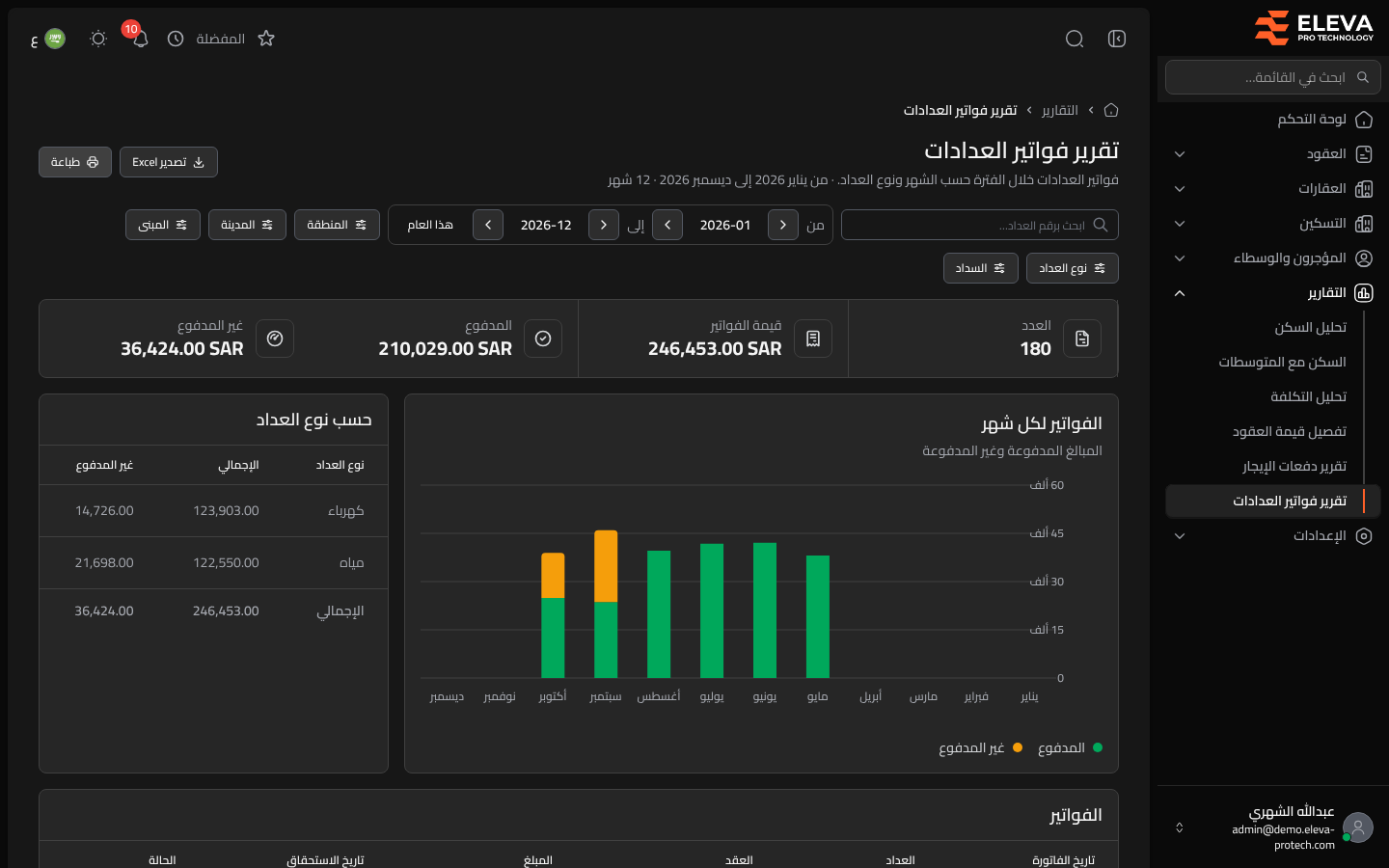Viewport: 1389px width, 868px height.
Task: Open السكن مع المتوسطات report
Action: point(1282,363)
